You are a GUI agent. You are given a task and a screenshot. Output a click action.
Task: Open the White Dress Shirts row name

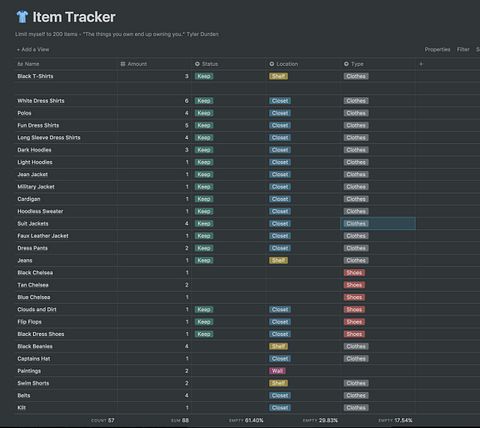41,101
